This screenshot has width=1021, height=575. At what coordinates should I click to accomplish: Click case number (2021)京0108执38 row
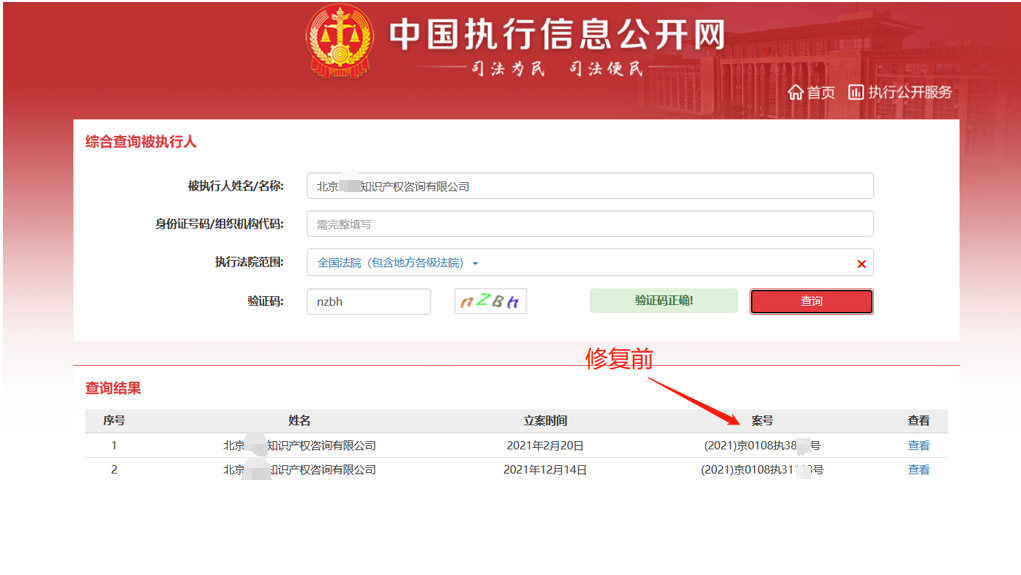762,445
